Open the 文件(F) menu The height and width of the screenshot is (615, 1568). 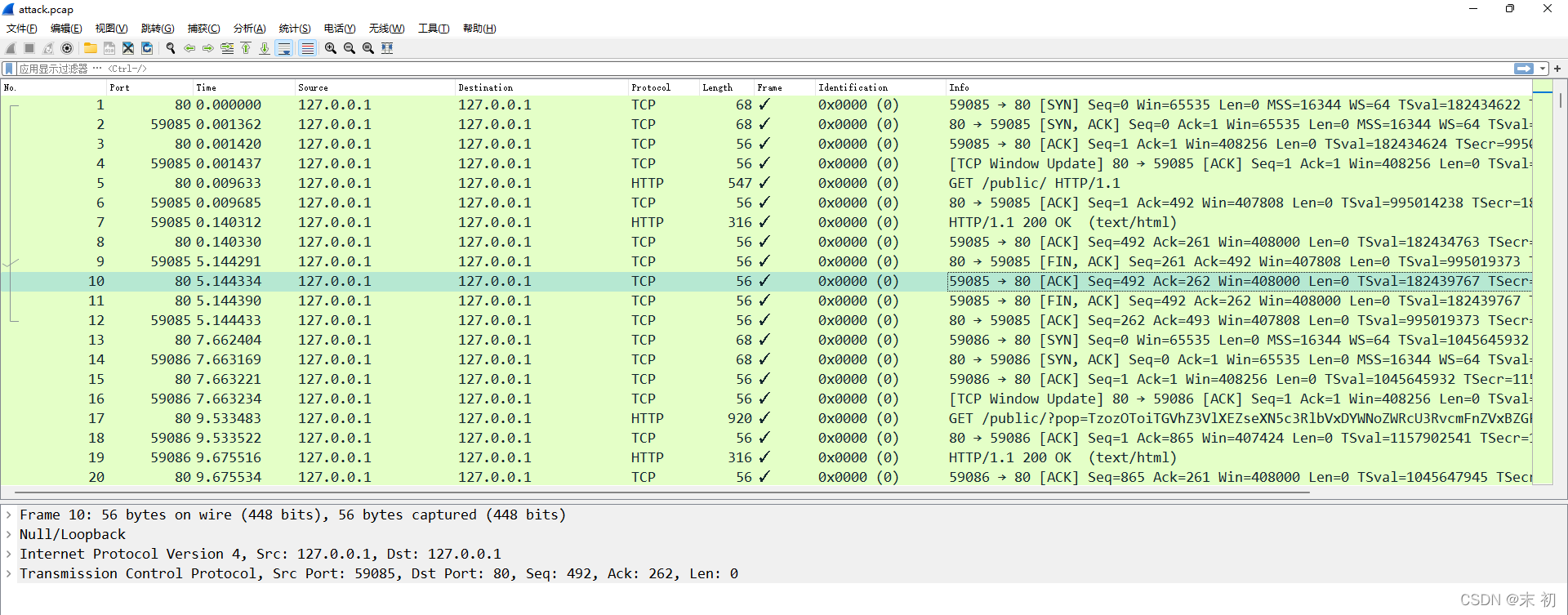coord(22,29)
